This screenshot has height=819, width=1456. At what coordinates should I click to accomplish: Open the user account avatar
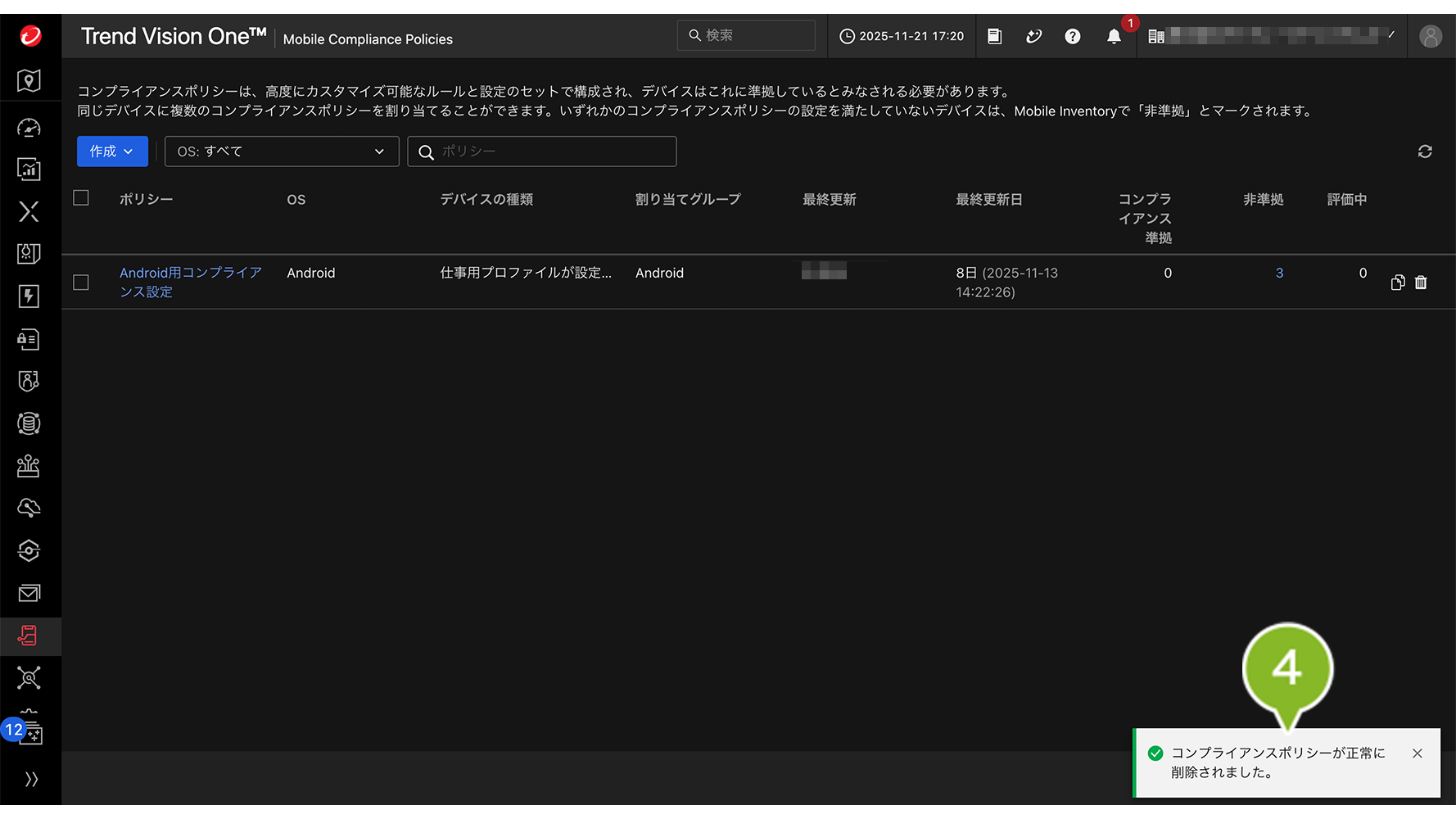click(x=1430, y=37)
